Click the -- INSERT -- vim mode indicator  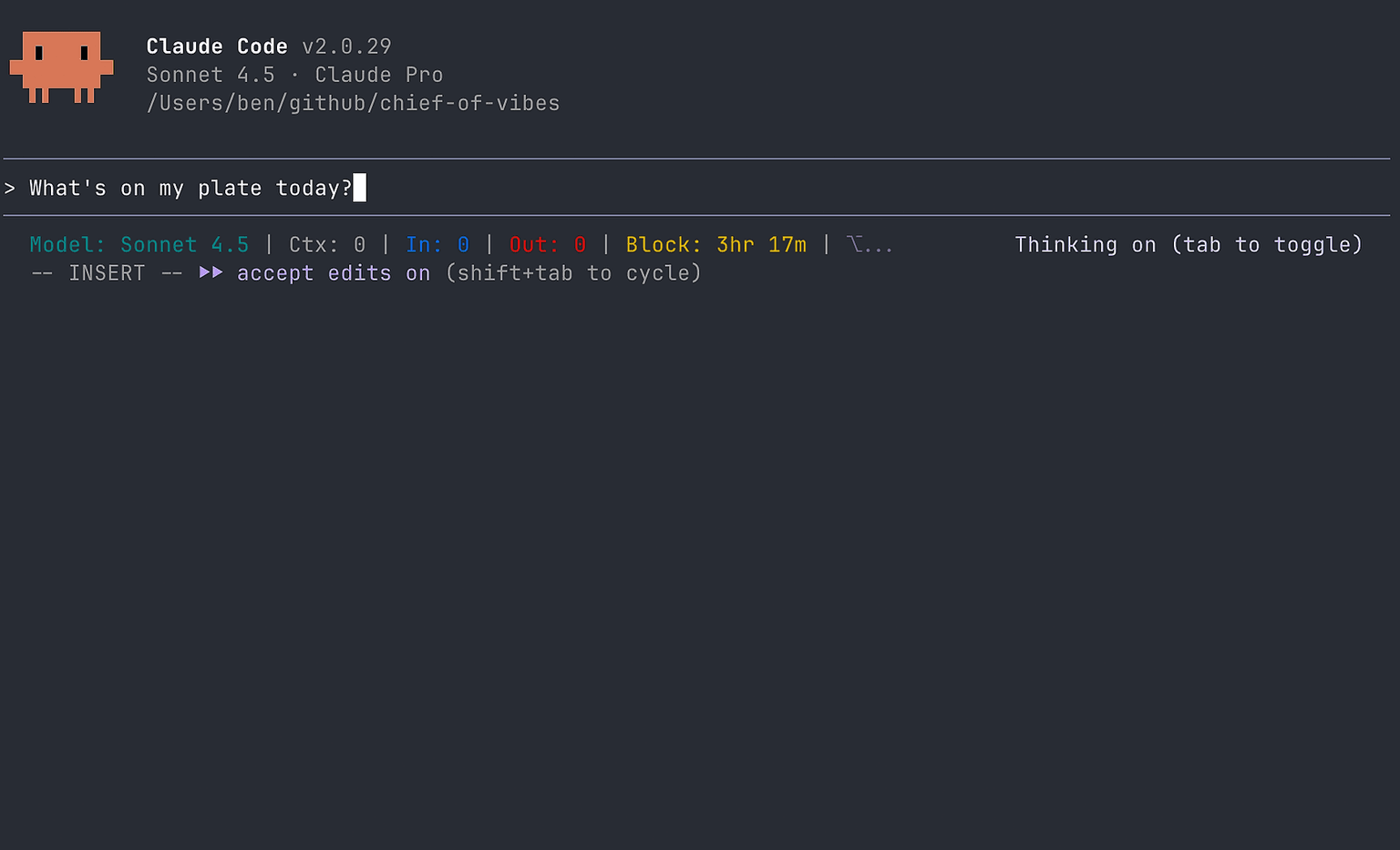[x=107, y=273]
